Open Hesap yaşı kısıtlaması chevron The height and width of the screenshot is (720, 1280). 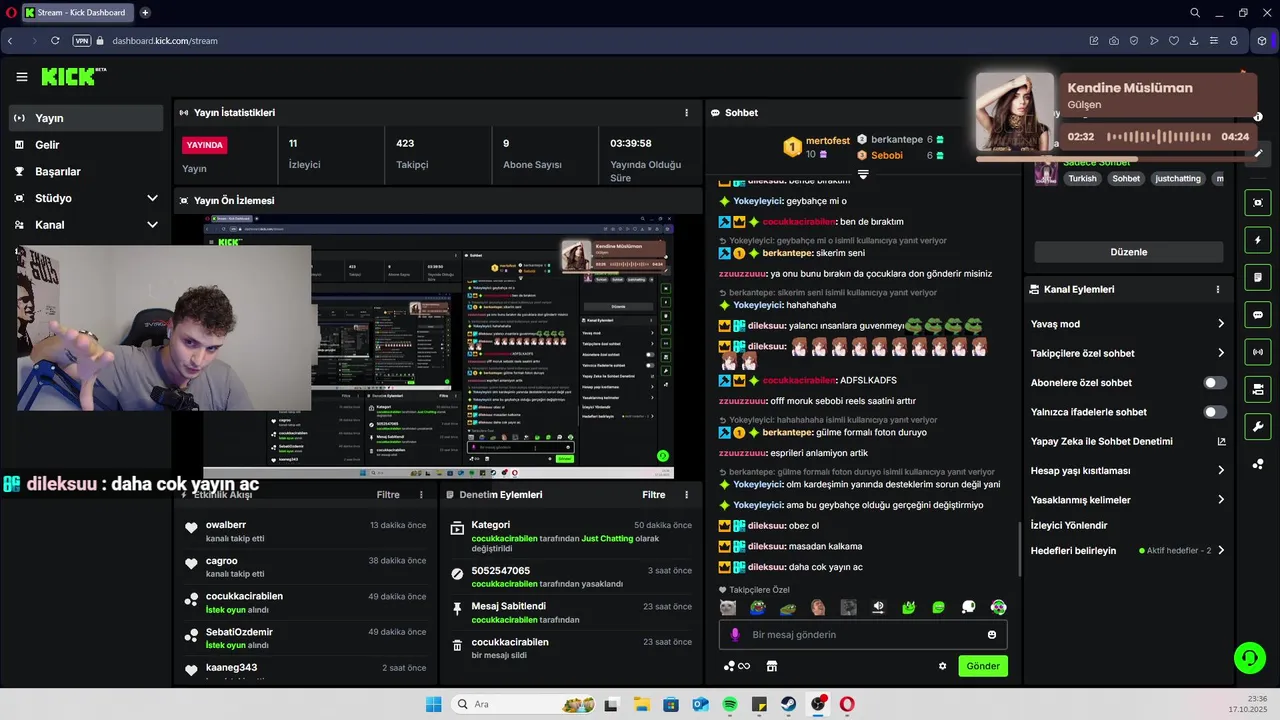[x=1221, y=470]
